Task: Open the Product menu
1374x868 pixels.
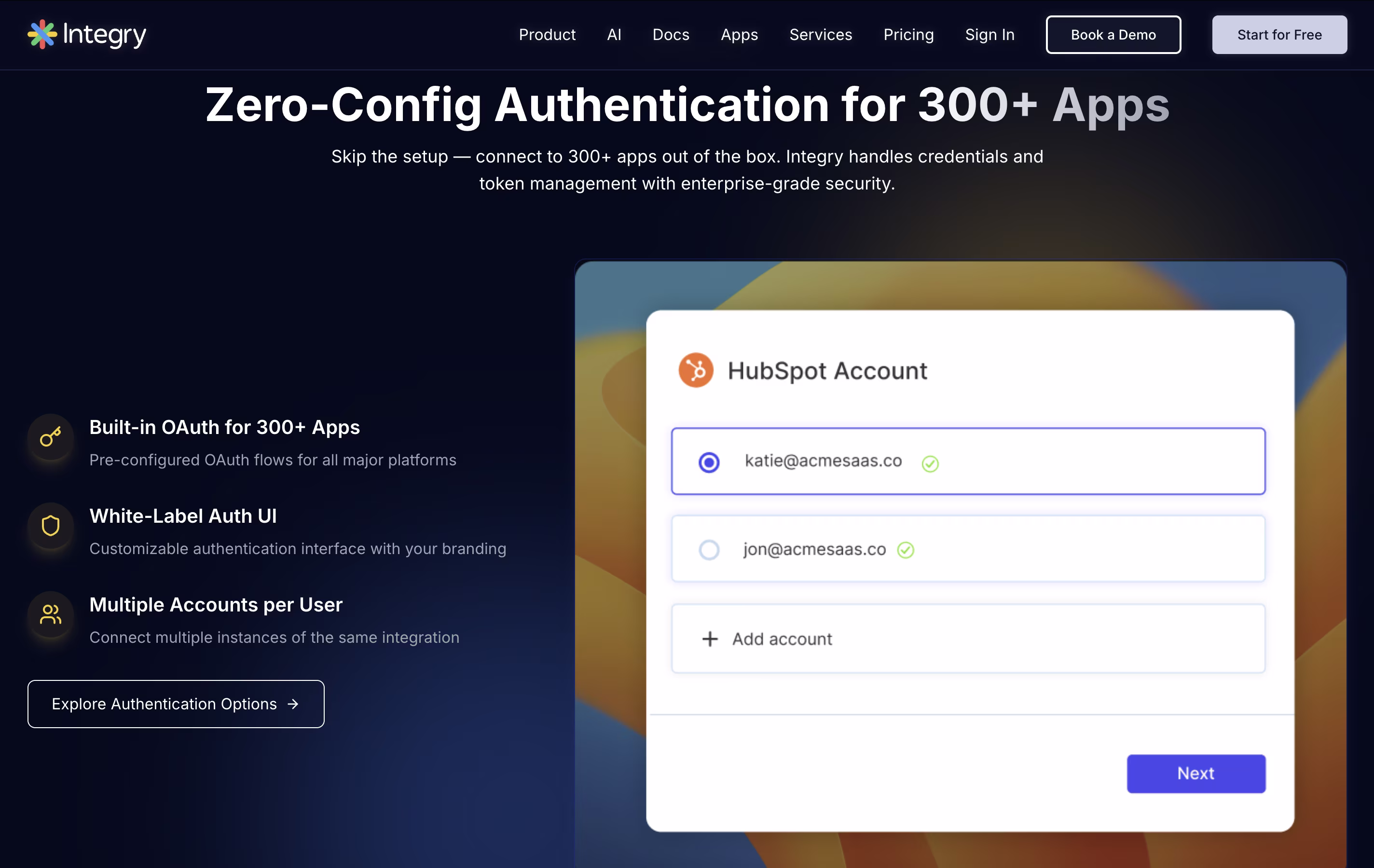Action: pyautogui.click(x=547, y=34)
